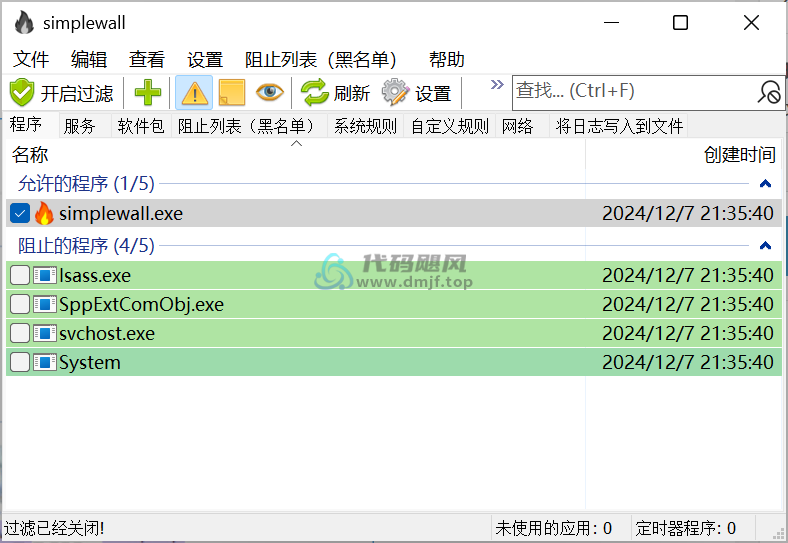Click the creation time of svchost.exe
Screen dimensions: 788x543
[687, 333]
